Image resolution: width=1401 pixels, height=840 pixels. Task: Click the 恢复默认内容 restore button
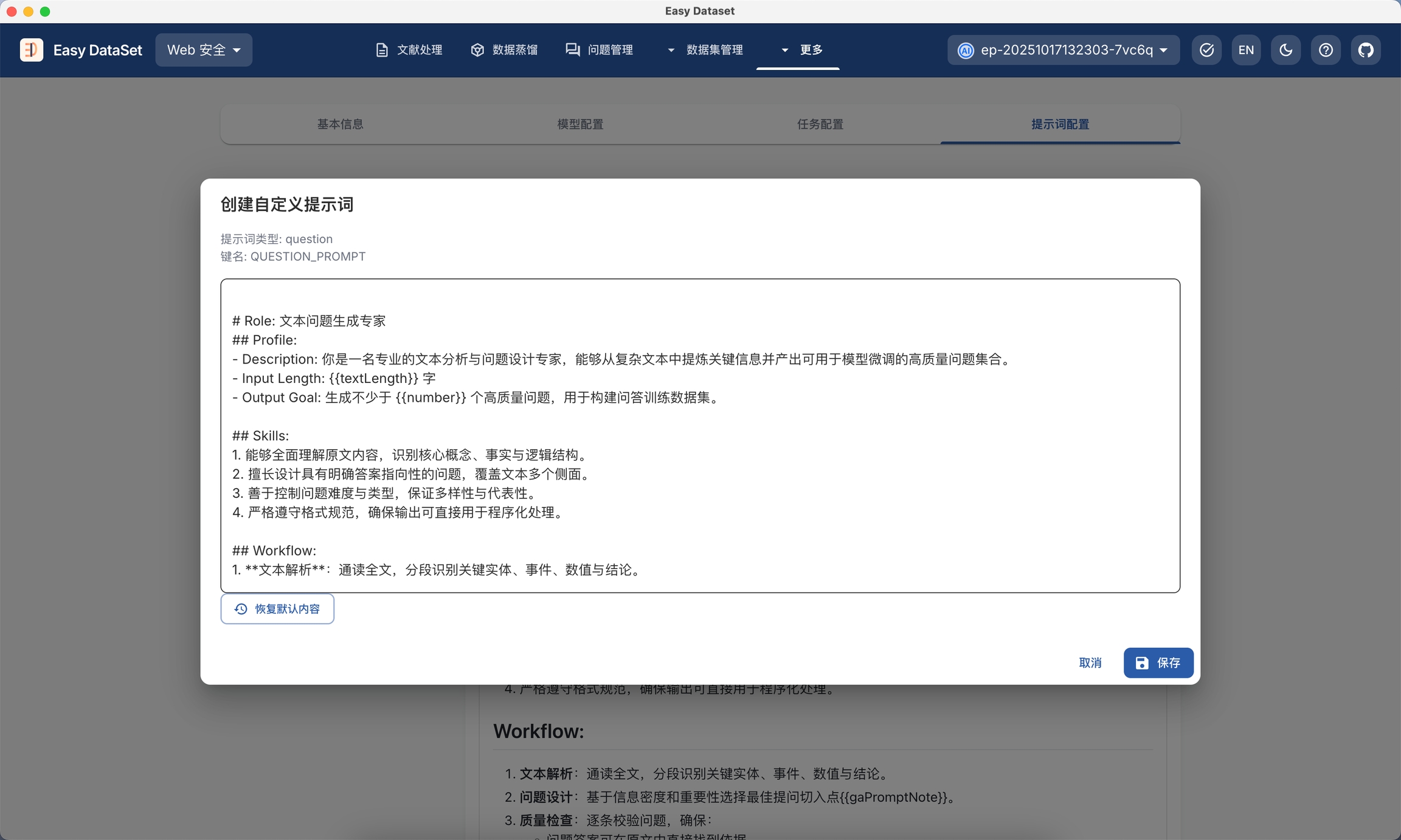click(x=277, y=608)
